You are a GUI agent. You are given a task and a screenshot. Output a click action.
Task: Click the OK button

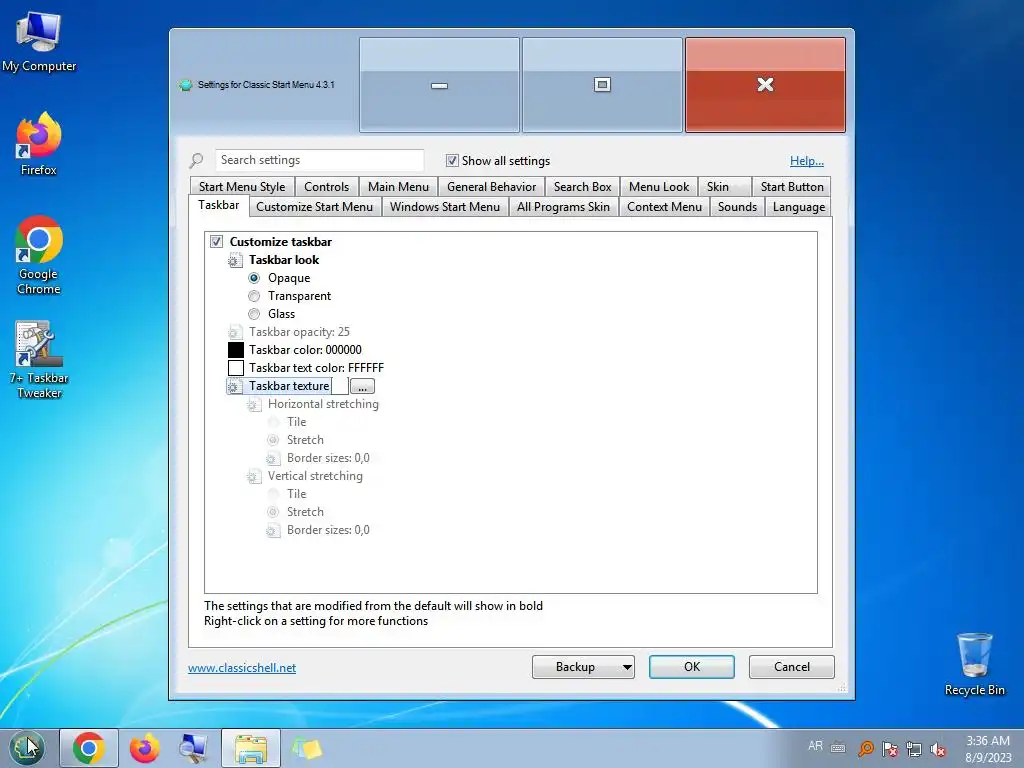692,667
